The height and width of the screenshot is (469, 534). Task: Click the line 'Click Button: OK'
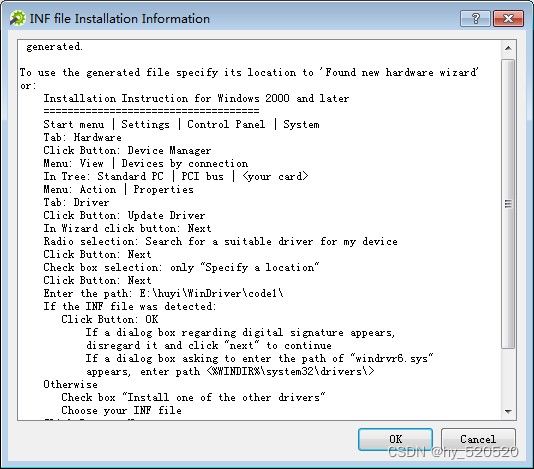coord(110,319)
